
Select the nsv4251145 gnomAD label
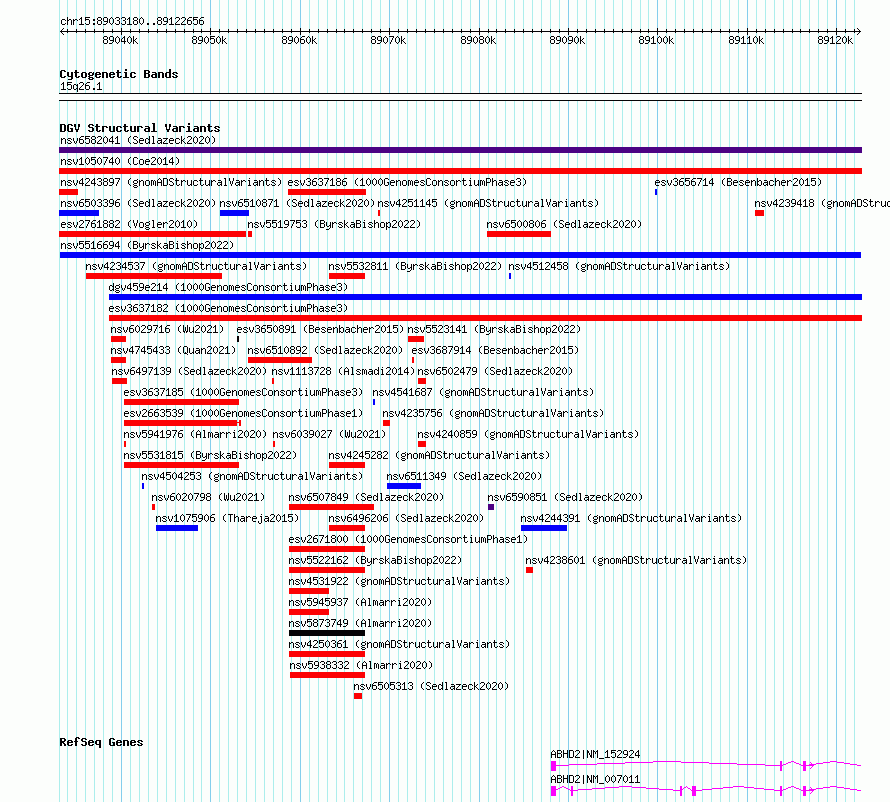[x=488, y=203]
